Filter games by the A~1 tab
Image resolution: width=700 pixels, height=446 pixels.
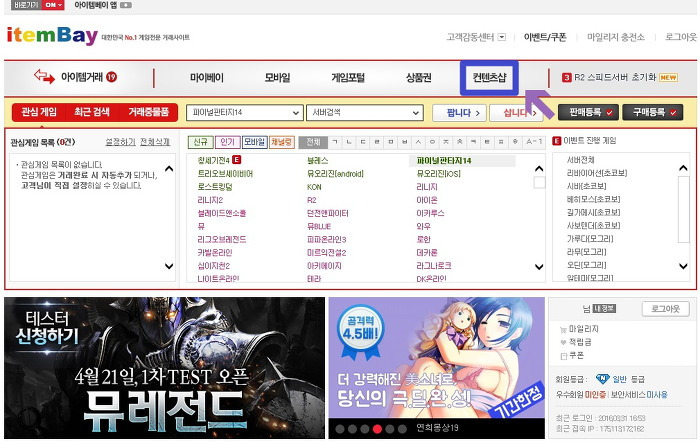534,142
